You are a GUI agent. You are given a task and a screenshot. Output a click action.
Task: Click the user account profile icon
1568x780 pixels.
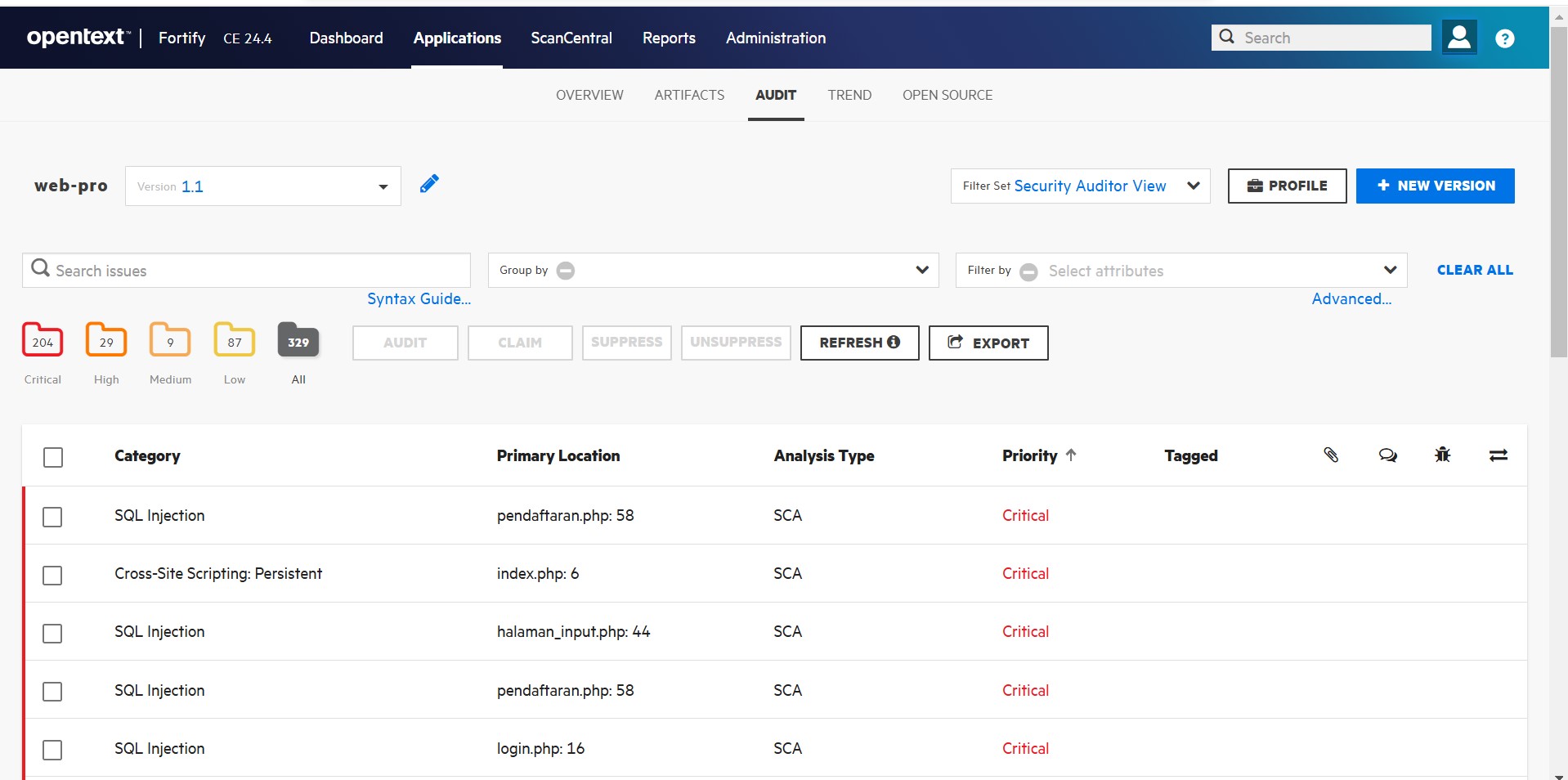(x=1458, y=38)
